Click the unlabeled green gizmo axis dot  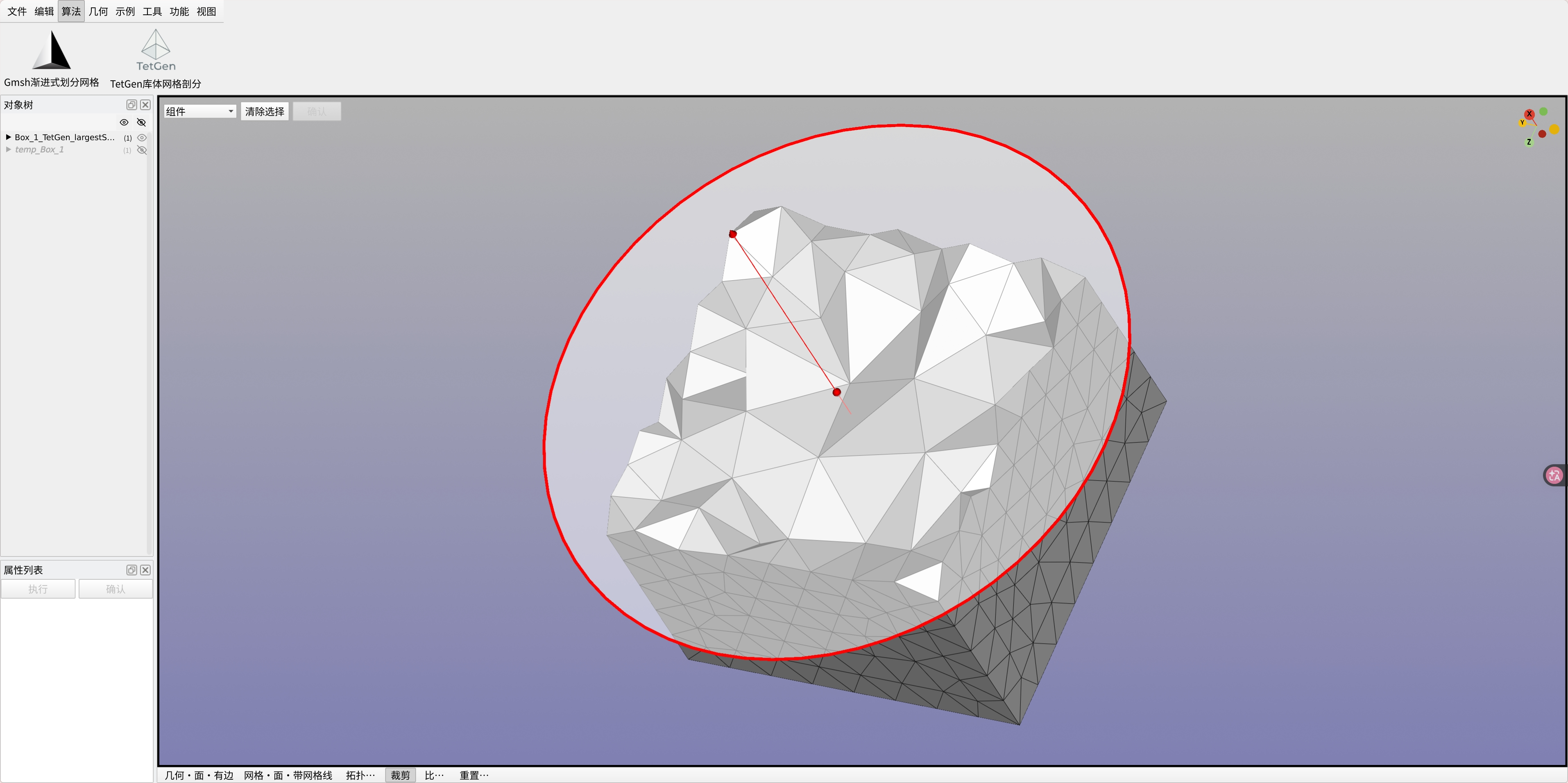pyautogui.click(x=1543, y=111)
